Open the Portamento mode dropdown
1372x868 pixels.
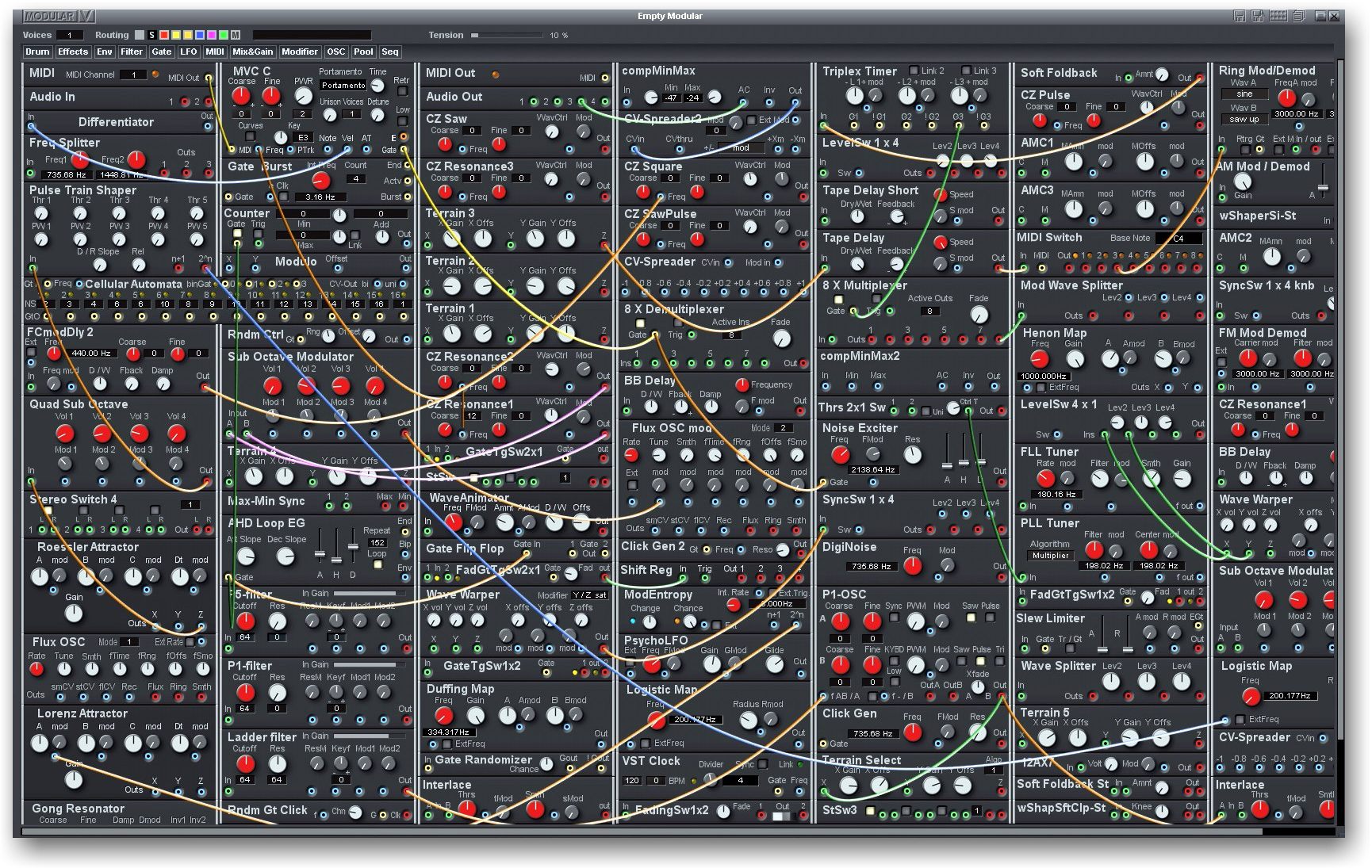tap(343, 86)
